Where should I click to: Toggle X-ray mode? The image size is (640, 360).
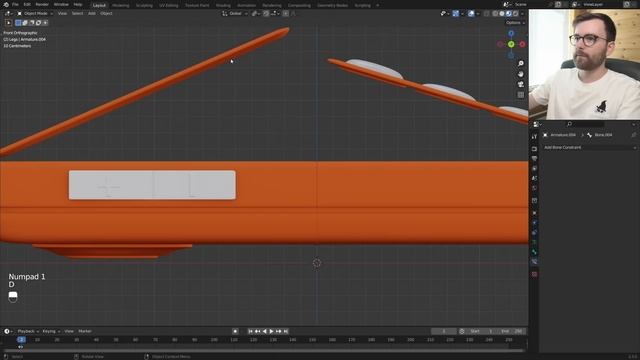[x=487, y=13]
